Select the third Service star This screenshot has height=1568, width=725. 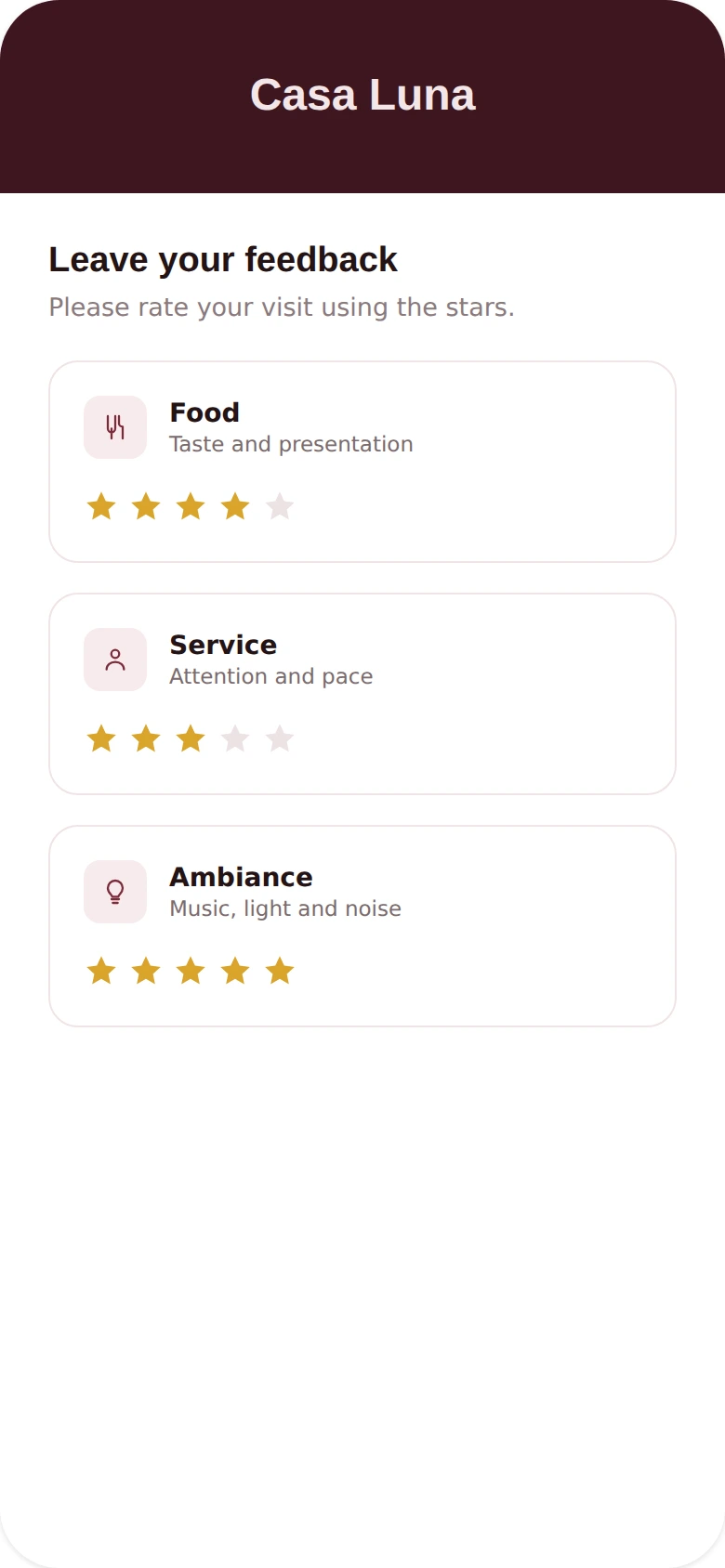(x=191, y=739)
